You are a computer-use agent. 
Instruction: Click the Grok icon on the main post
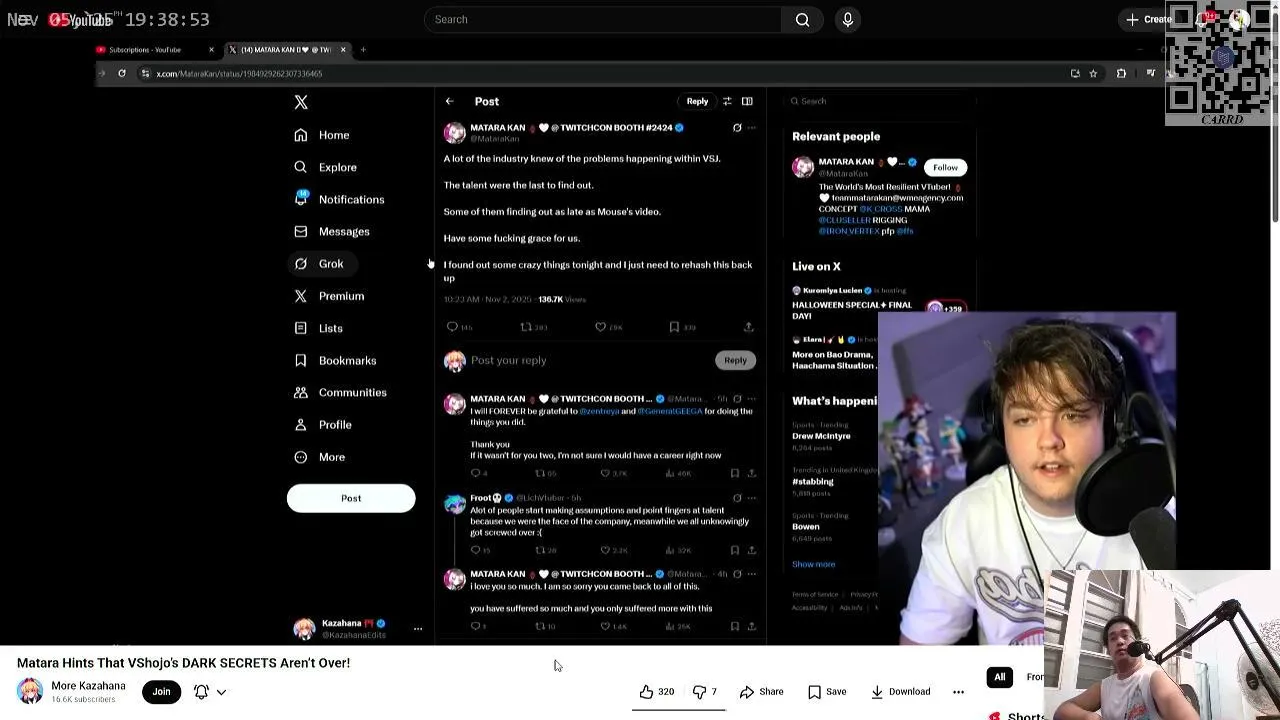(x=737, y=128)
